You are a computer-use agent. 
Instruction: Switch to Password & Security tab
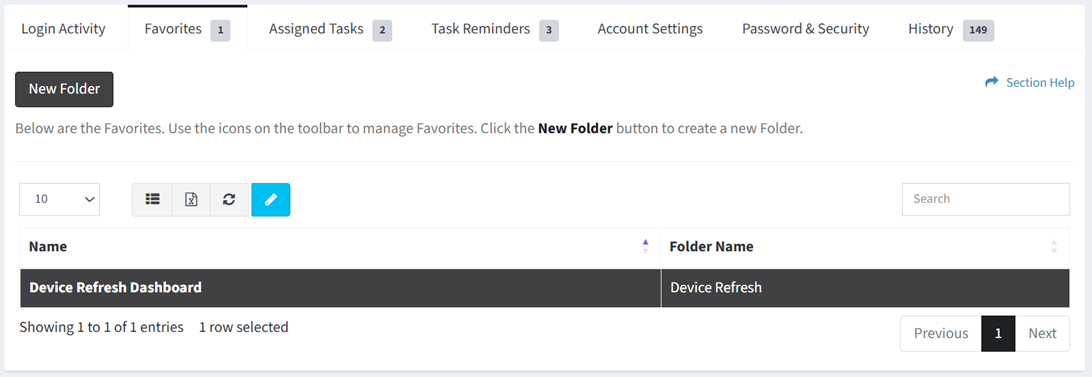pos(805,29)
